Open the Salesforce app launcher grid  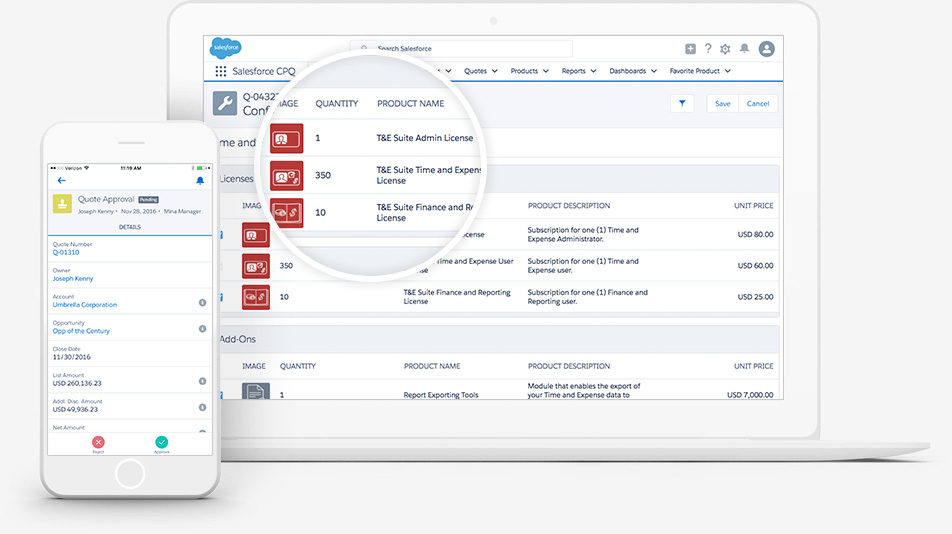coord(221,72)
